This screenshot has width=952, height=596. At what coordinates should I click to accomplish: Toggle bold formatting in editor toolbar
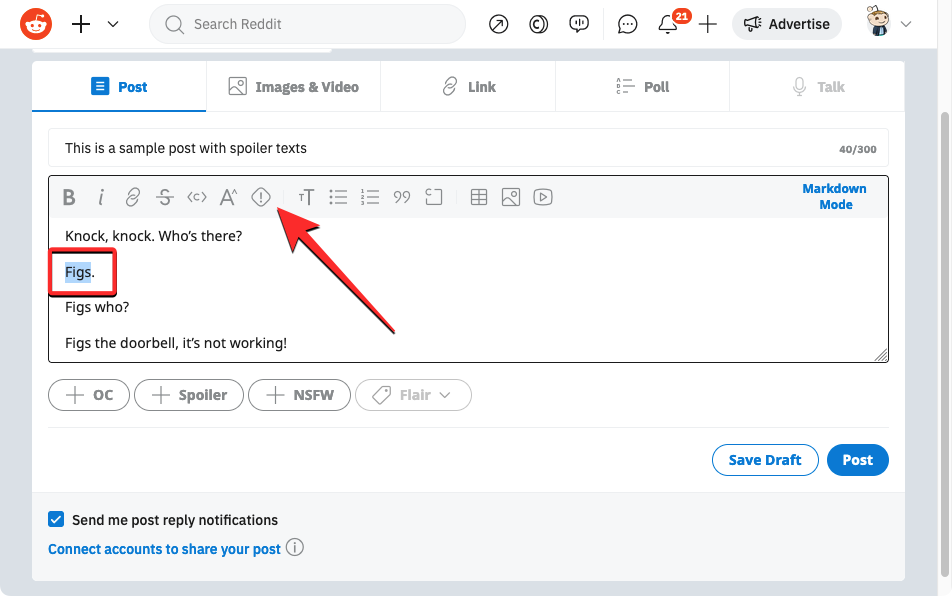tap(69, 198)
